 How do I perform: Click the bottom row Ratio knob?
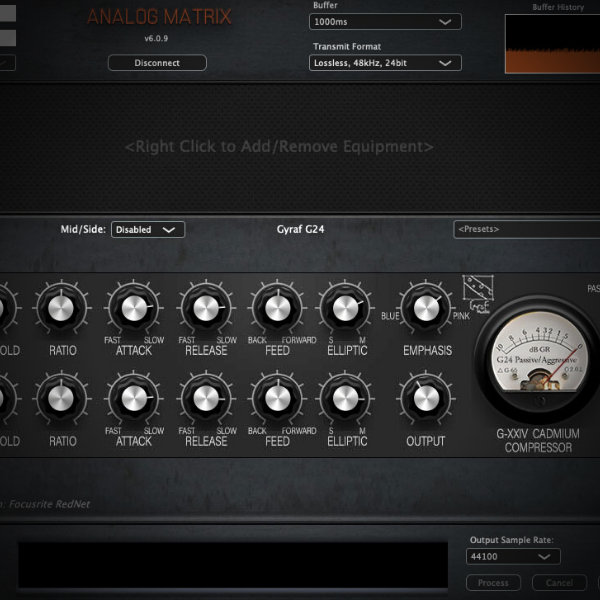pyautogui.click(x=61, y=398)
